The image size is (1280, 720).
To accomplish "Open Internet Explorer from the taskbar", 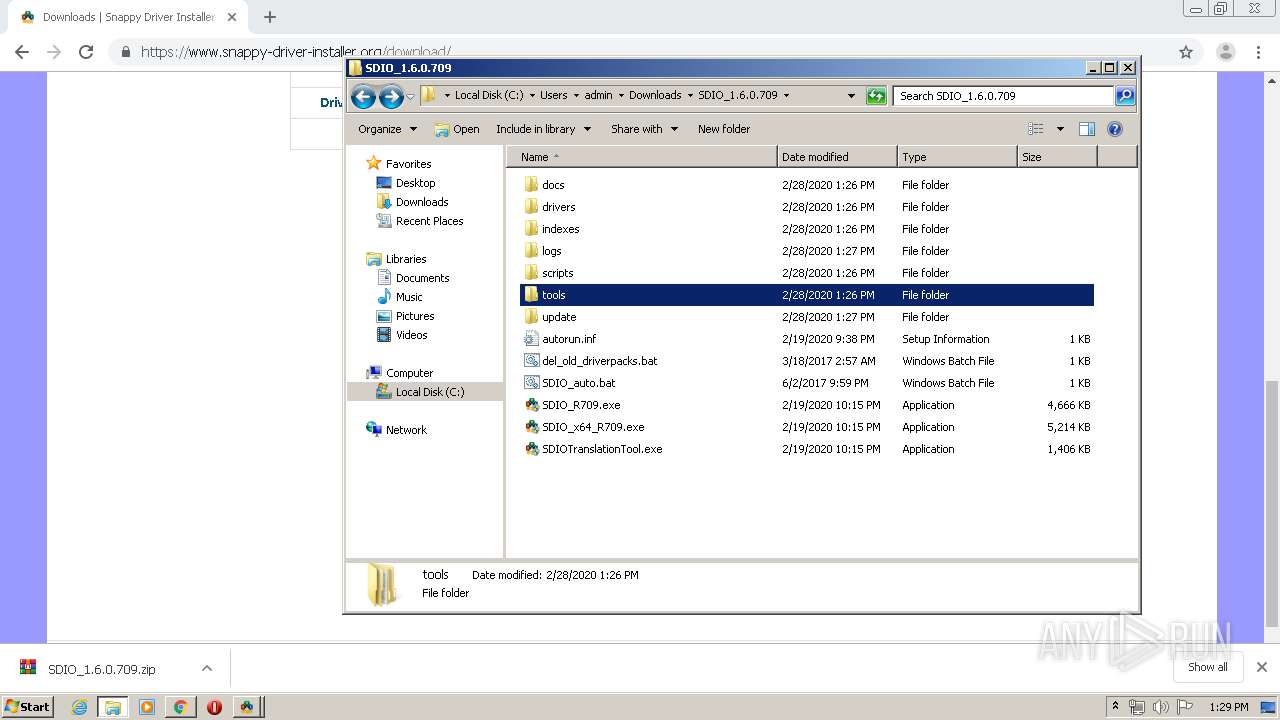I will point(80,707).
